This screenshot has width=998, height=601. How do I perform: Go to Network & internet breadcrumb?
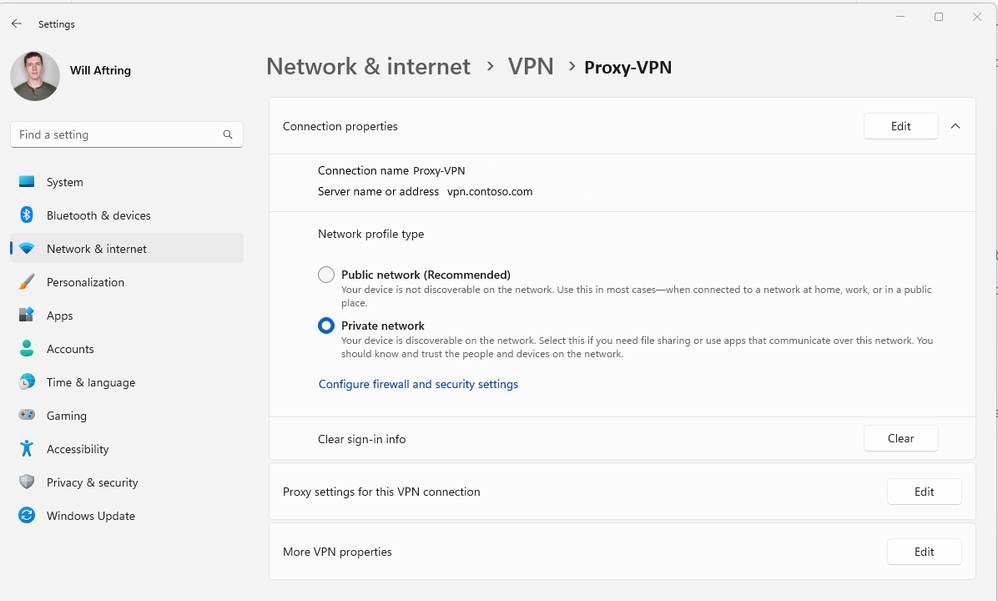[368, 67]
